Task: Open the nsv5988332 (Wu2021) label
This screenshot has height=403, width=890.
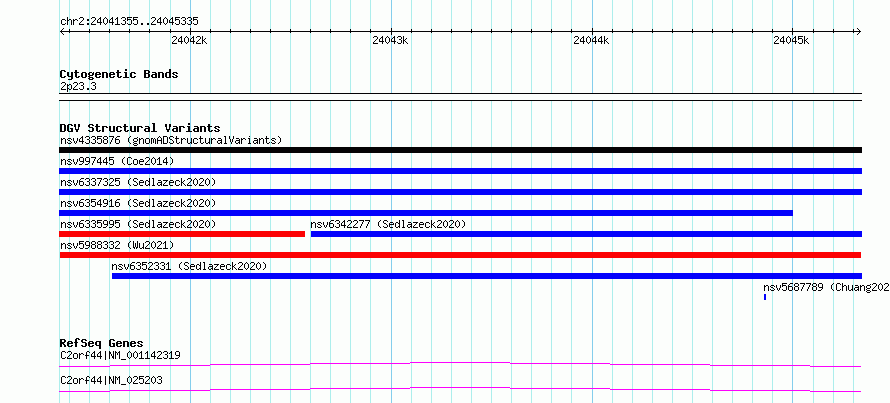Action: [x=117, y=245]
